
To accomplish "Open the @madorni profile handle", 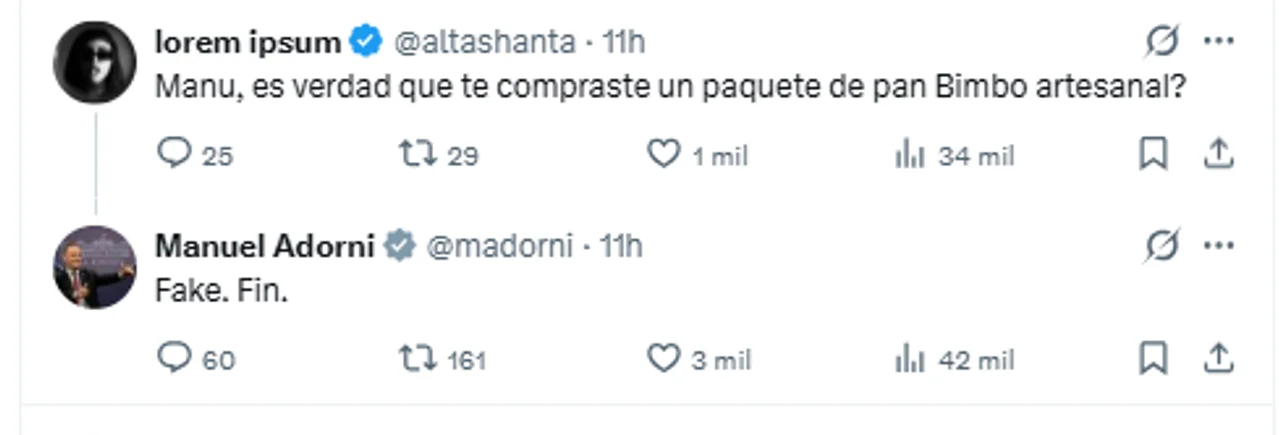I will [499, 246].
